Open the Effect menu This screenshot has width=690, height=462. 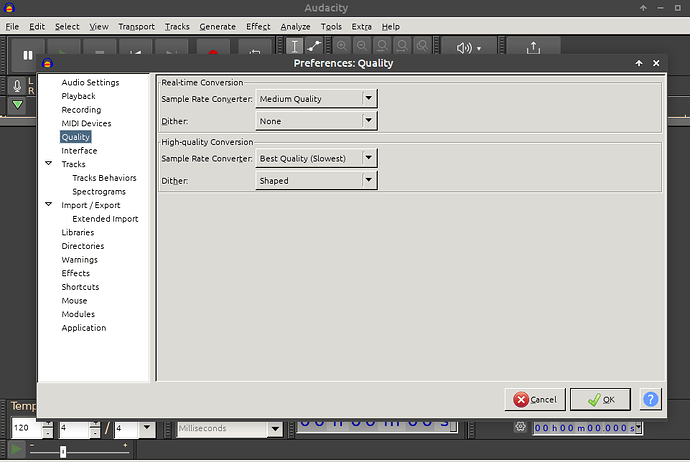click(x=258, y=26)
